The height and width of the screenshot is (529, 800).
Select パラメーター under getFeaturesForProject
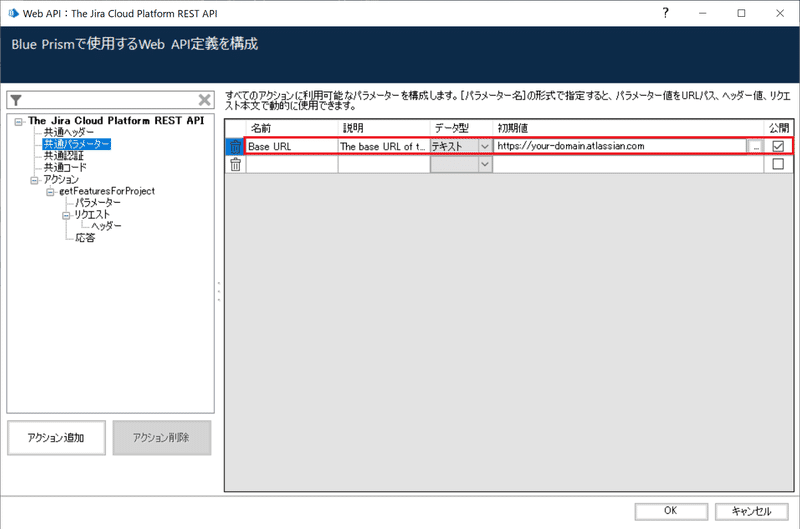click(x=97, y=203)
